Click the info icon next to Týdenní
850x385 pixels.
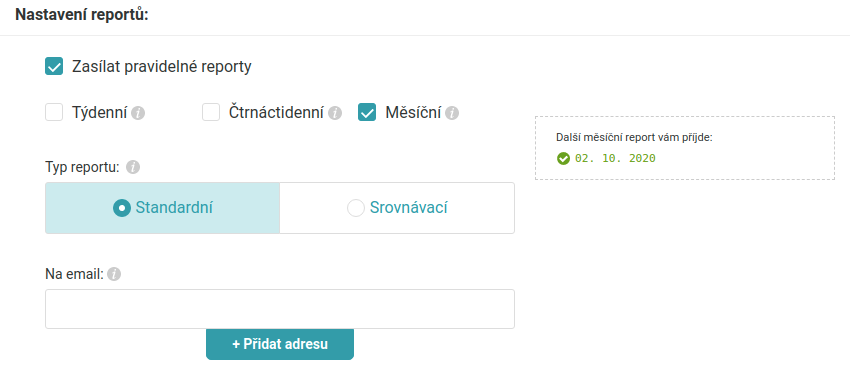point(138,113)
